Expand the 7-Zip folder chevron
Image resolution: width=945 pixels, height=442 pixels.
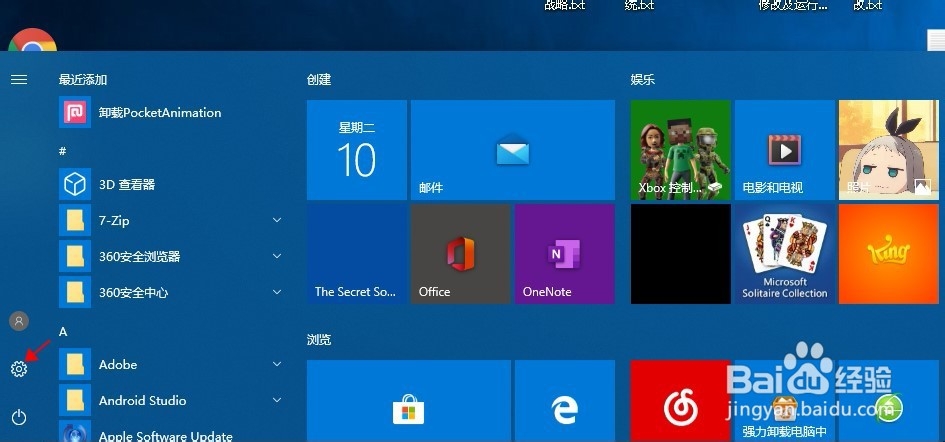[x=277, y=220]
